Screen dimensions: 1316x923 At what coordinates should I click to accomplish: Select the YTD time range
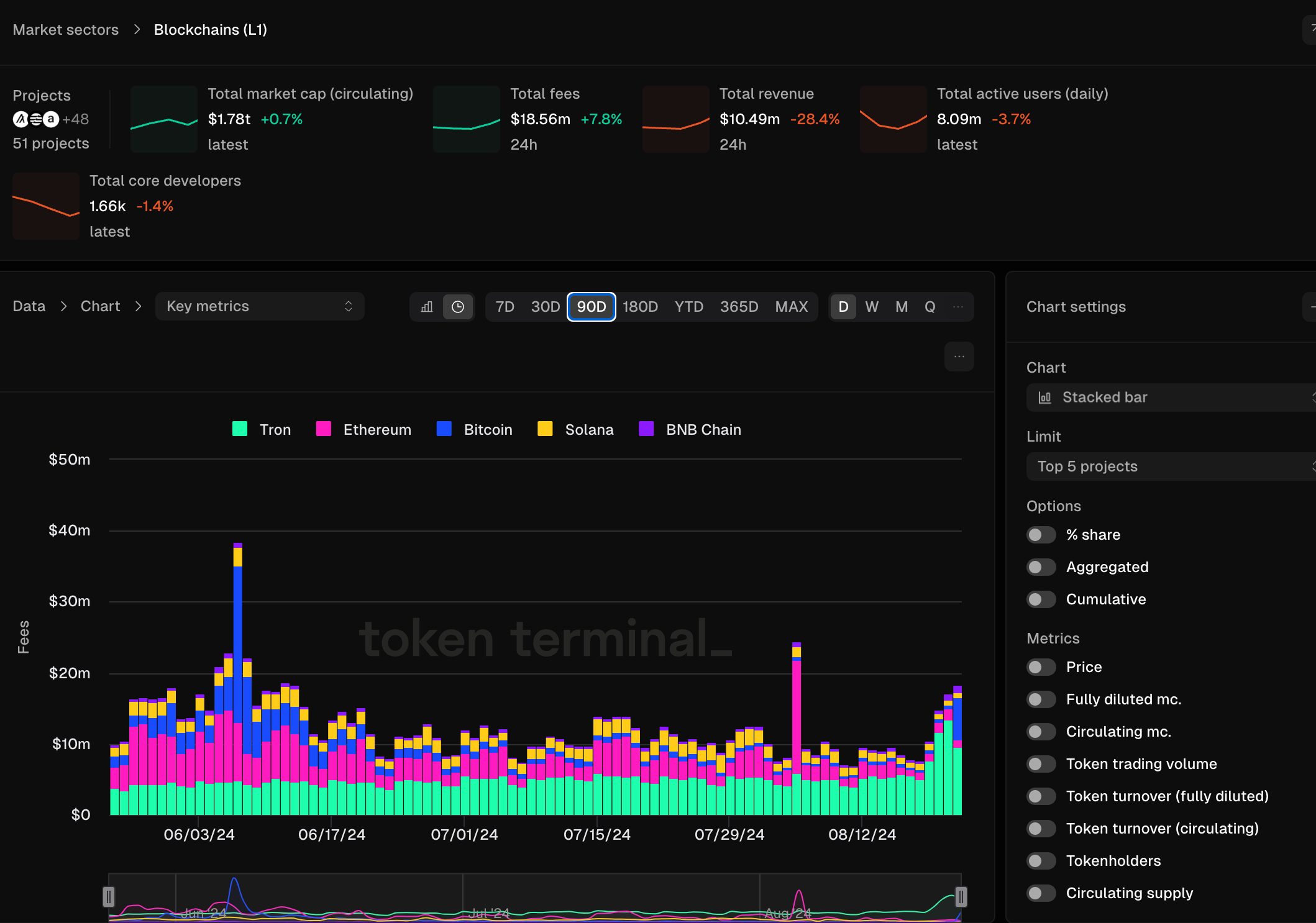(688, 307)
